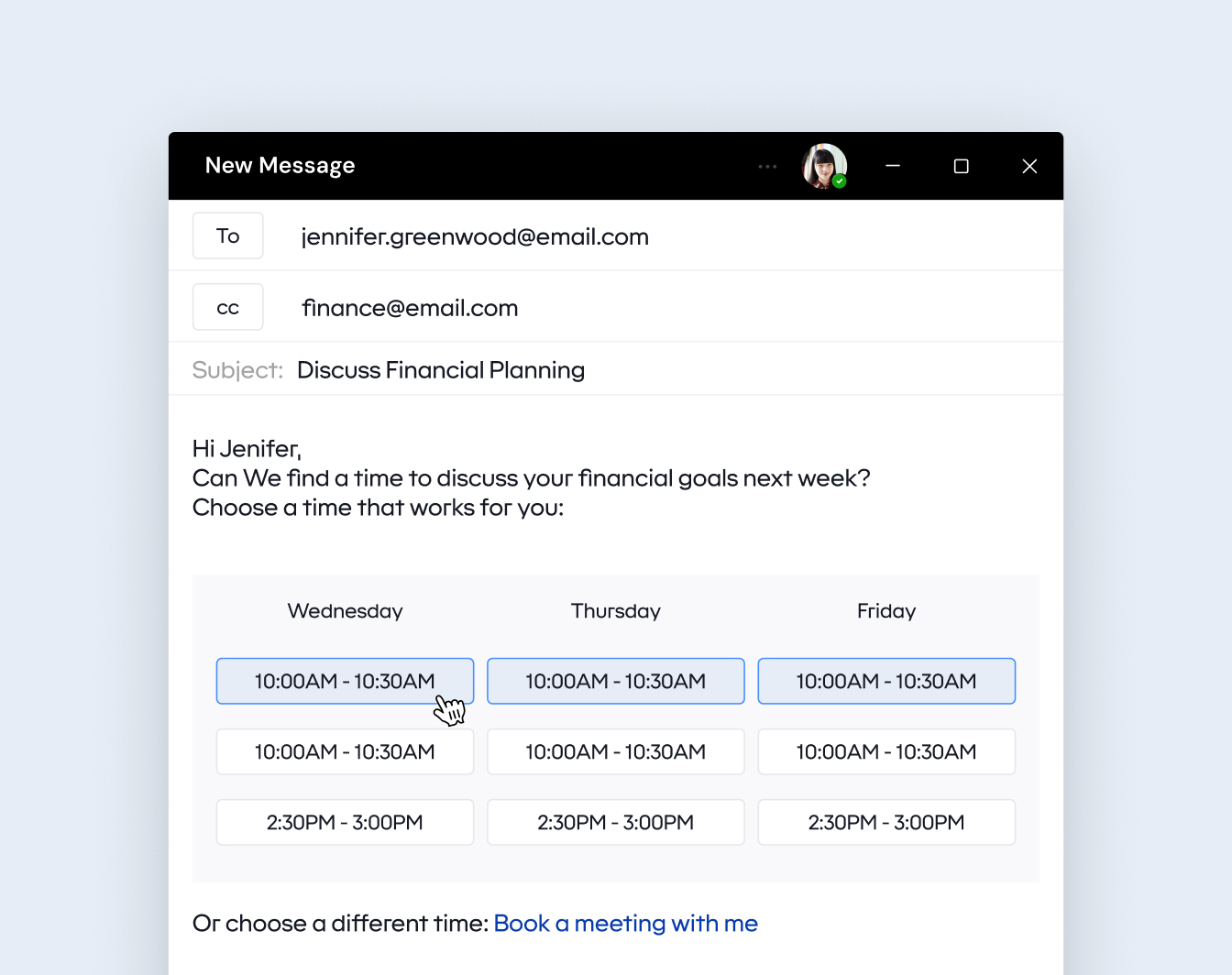Open the Book a meeting with me link

pos(625,924)
